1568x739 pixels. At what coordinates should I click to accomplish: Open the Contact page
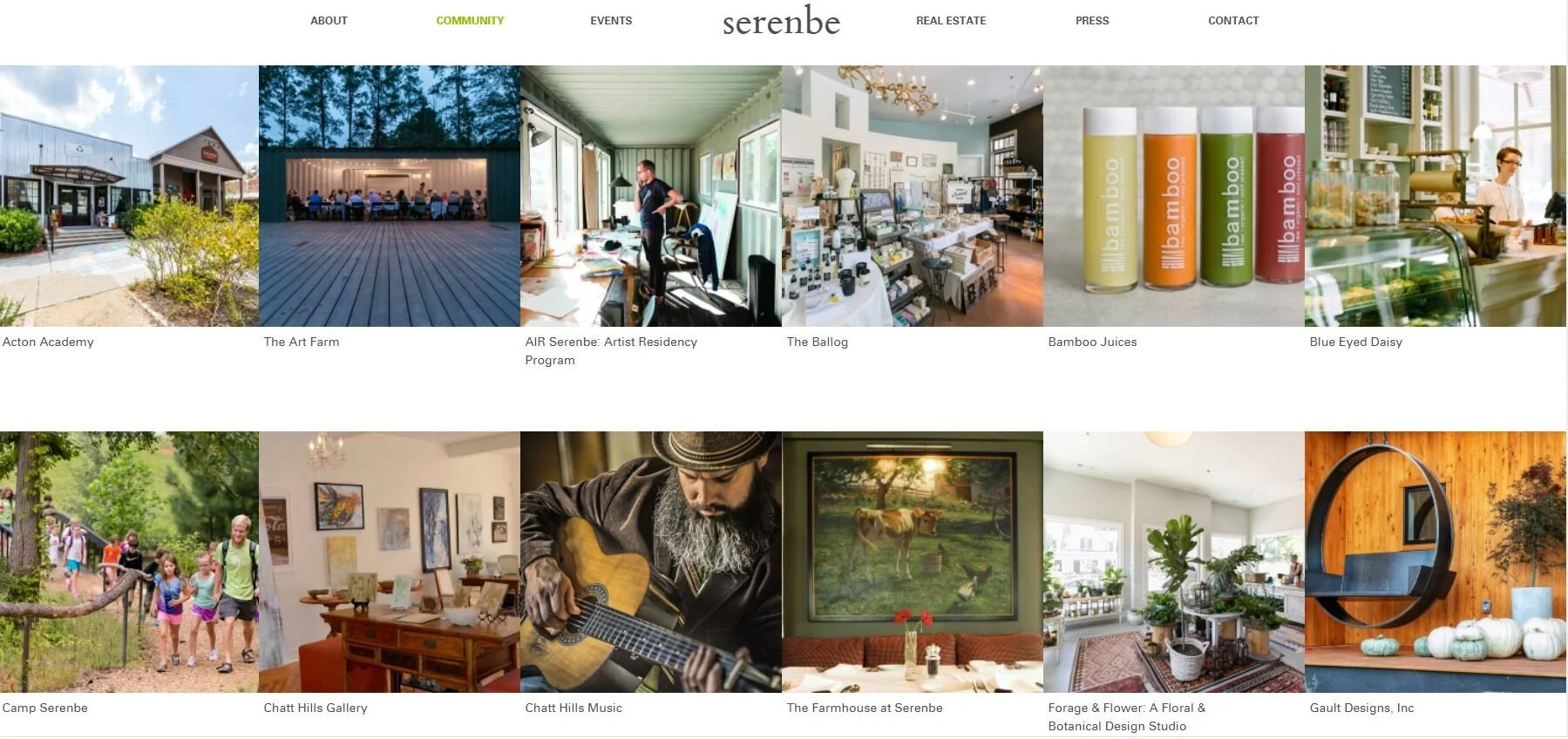point(1233,21)
